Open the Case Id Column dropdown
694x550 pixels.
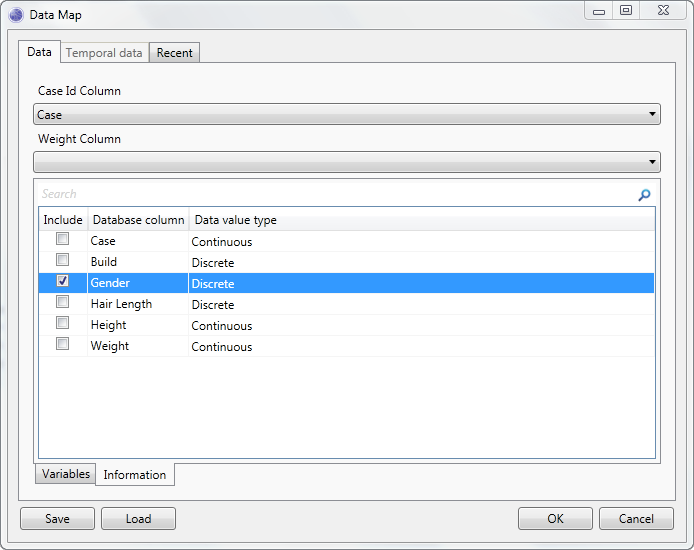[346, 114]
